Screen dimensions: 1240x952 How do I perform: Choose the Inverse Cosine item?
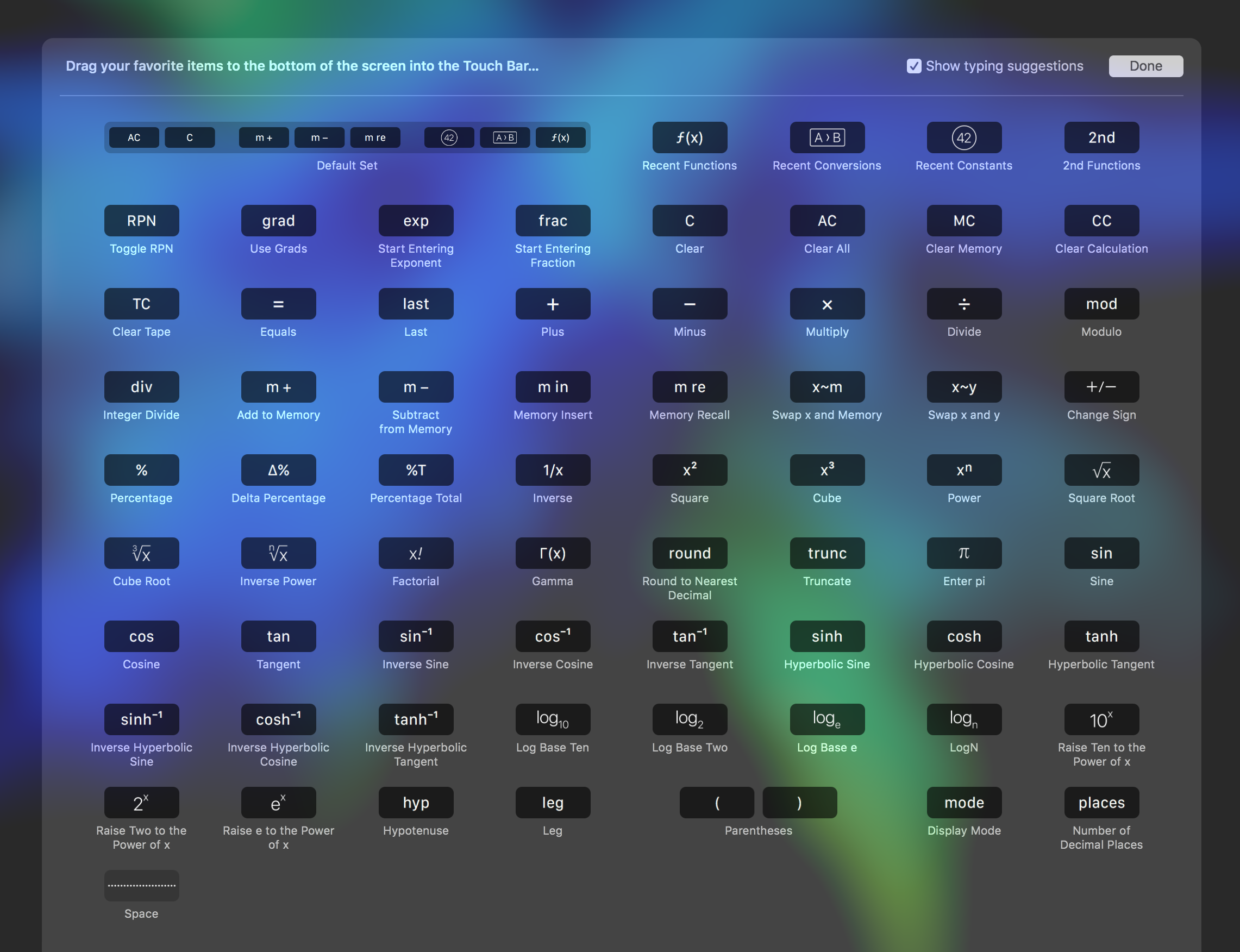(x=553, y=636)
